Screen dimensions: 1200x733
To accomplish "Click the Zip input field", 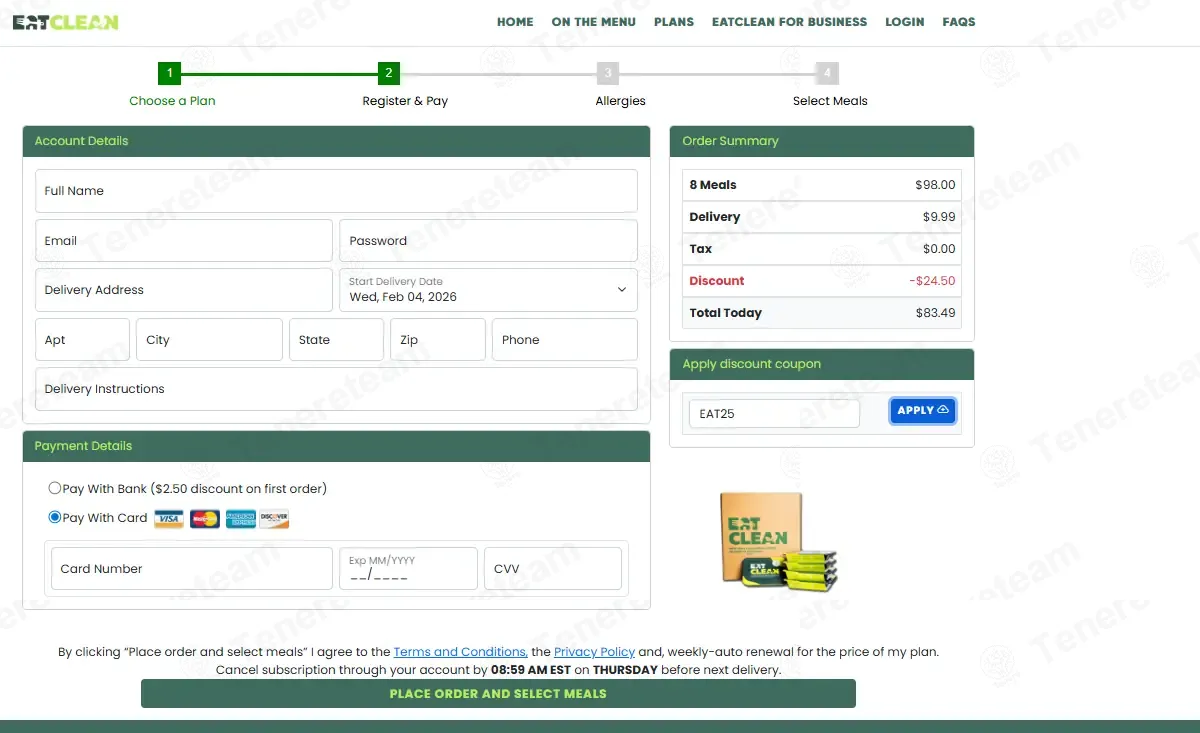I will 438,340.
